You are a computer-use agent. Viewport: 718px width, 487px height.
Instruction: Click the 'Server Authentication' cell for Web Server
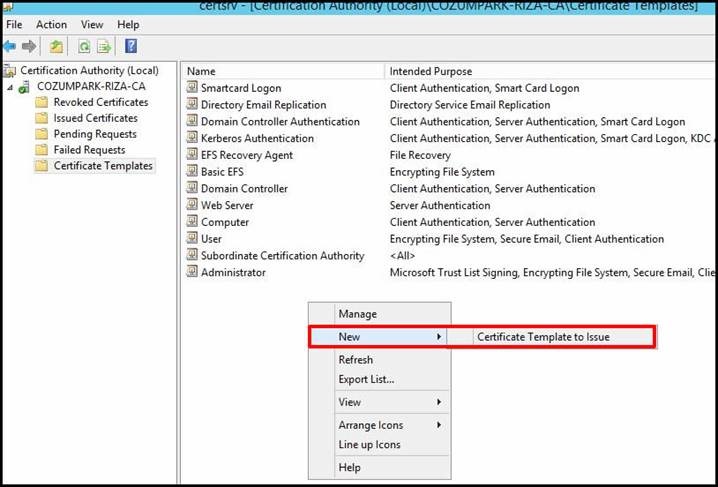(x=440, y=206)
